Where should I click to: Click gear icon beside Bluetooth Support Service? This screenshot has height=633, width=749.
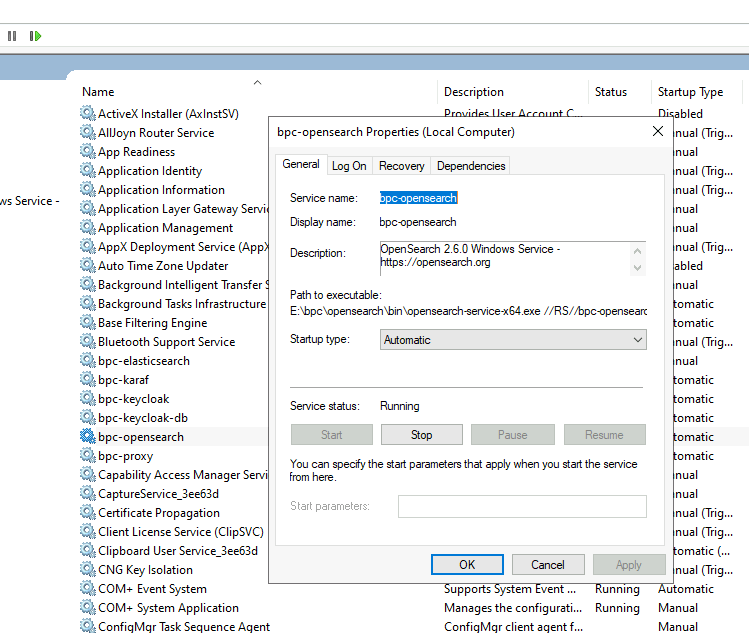[x=87, y=342]
